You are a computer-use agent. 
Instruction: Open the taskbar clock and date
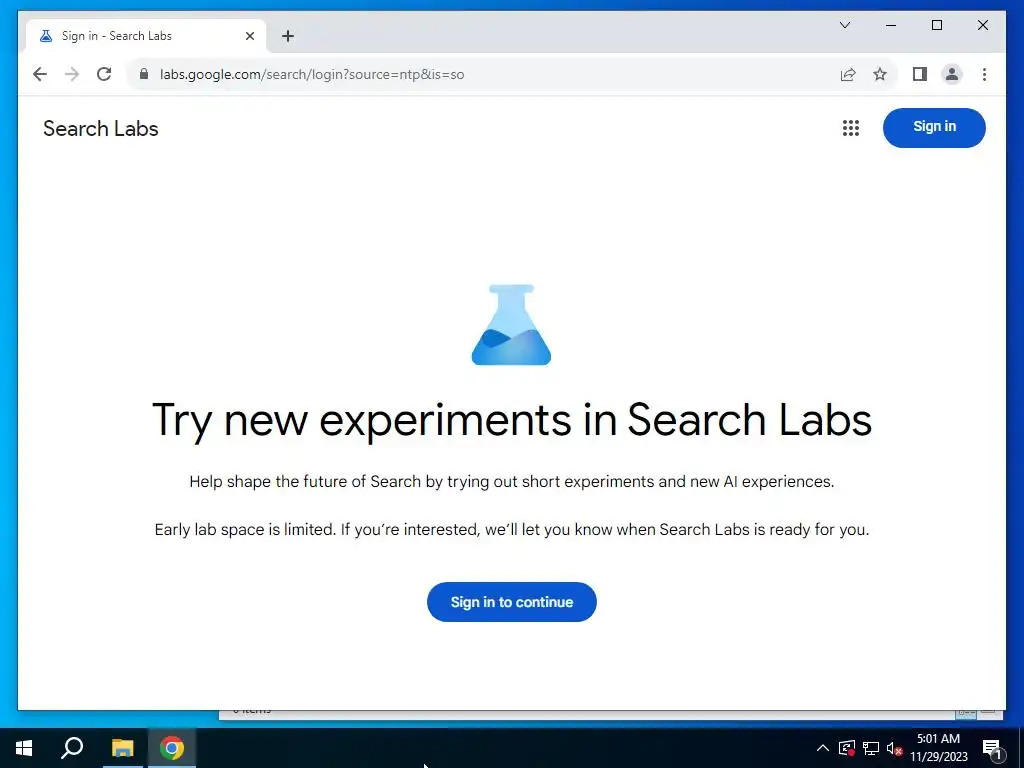tap(938, 748)
